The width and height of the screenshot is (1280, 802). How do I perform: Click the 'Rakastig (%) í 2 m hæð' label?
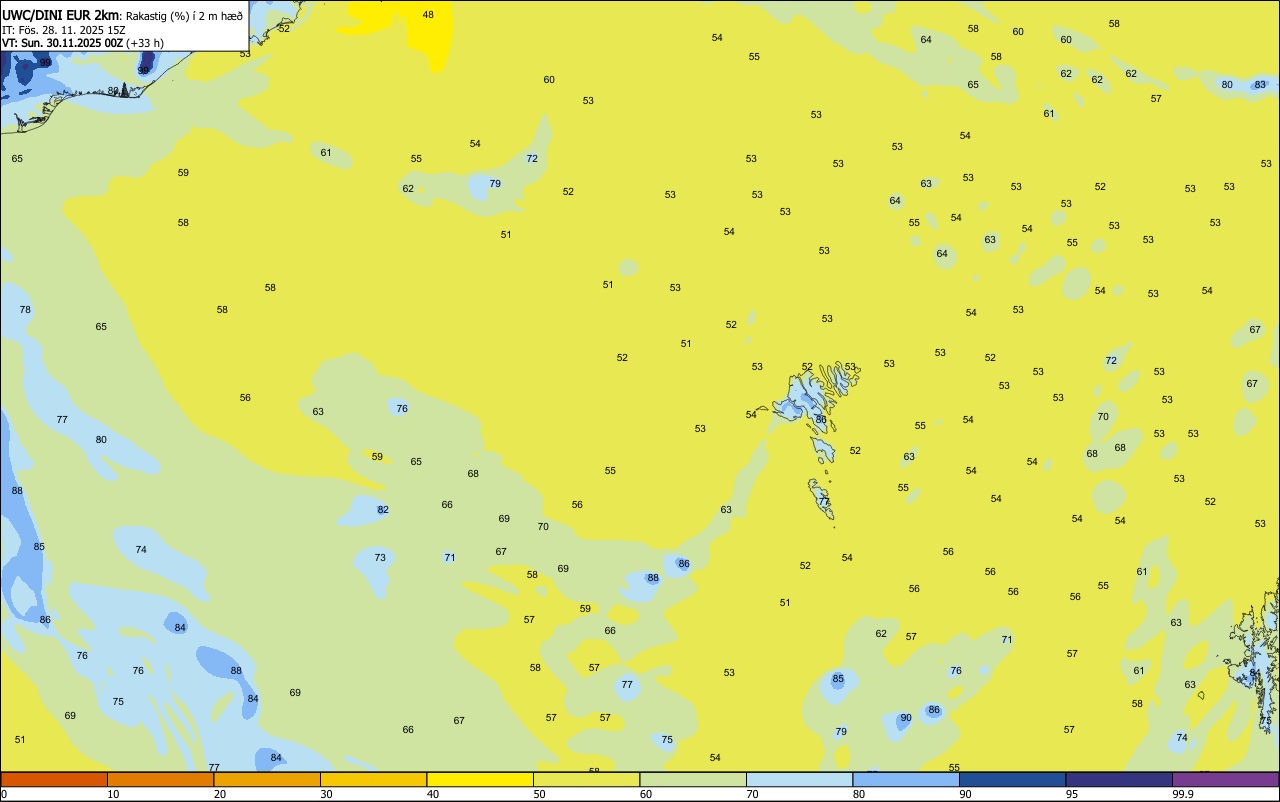pyautogui.click(x=184, y=15)
